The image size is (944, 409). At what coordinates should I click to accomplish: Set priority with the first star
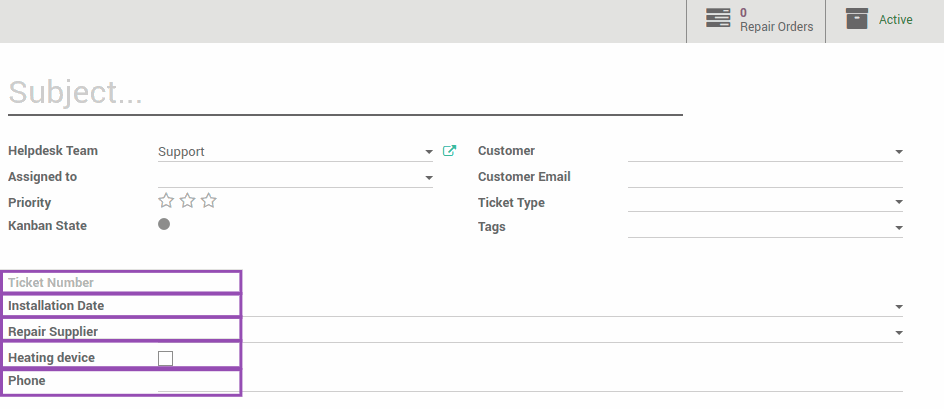tap(166, 201)
